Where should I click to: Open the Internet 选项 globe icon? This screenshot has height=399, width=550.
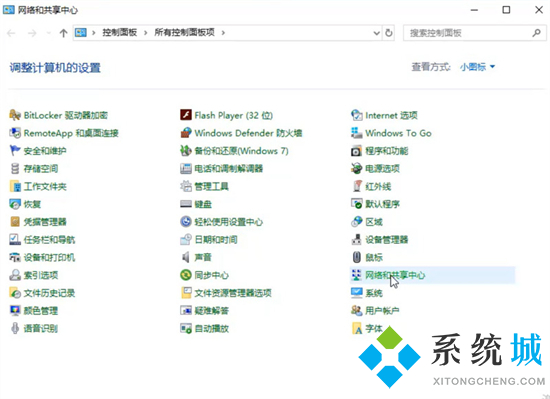(x=356, y=115)
